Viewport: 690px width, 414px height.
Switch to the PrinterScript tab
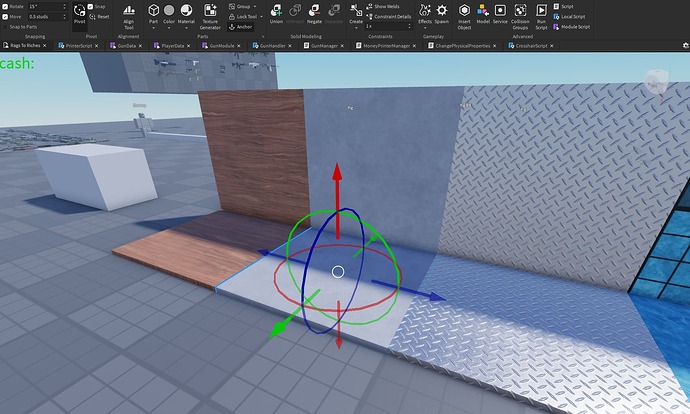click(x=79, y=46)
